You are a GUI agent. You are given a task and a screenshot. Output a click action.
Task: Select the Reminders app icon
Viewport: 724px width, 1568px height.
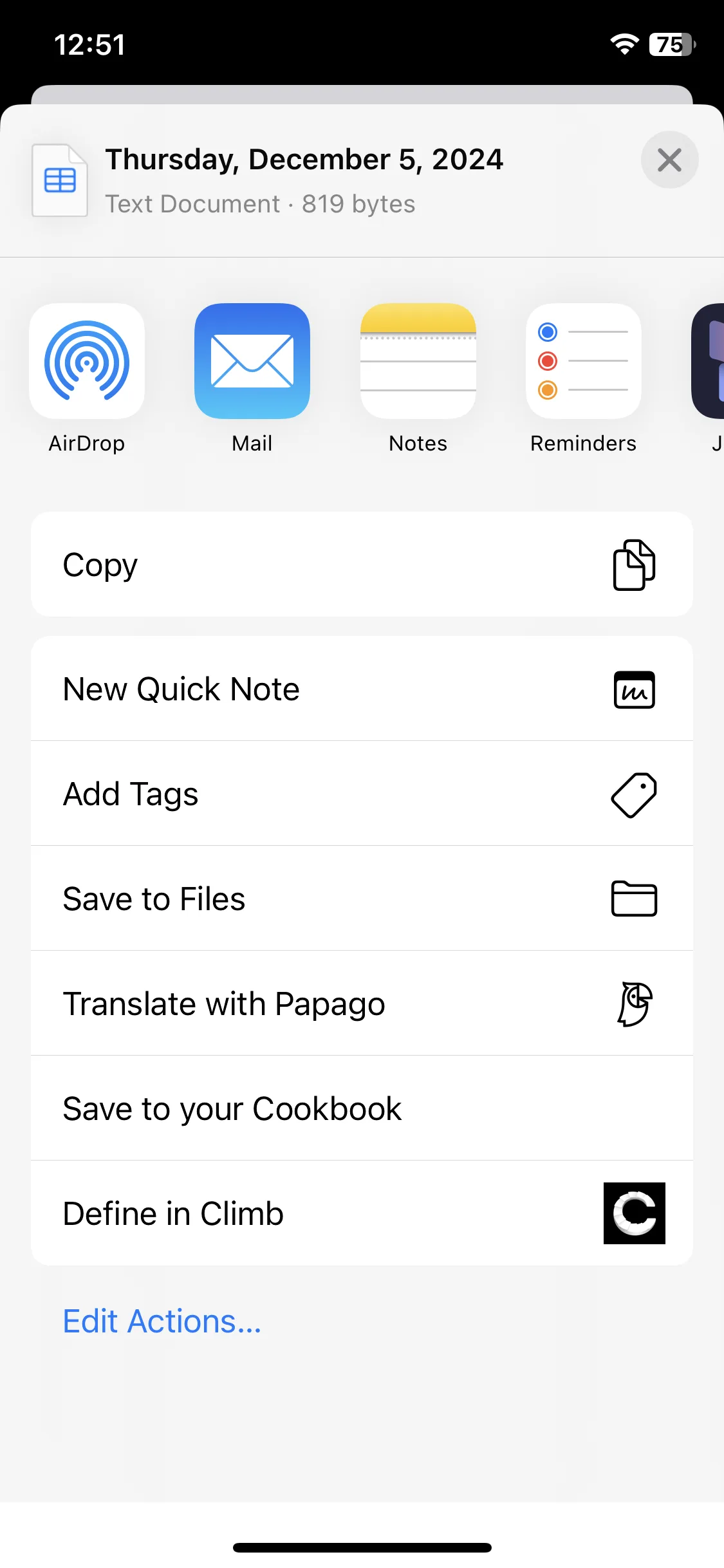584,361
